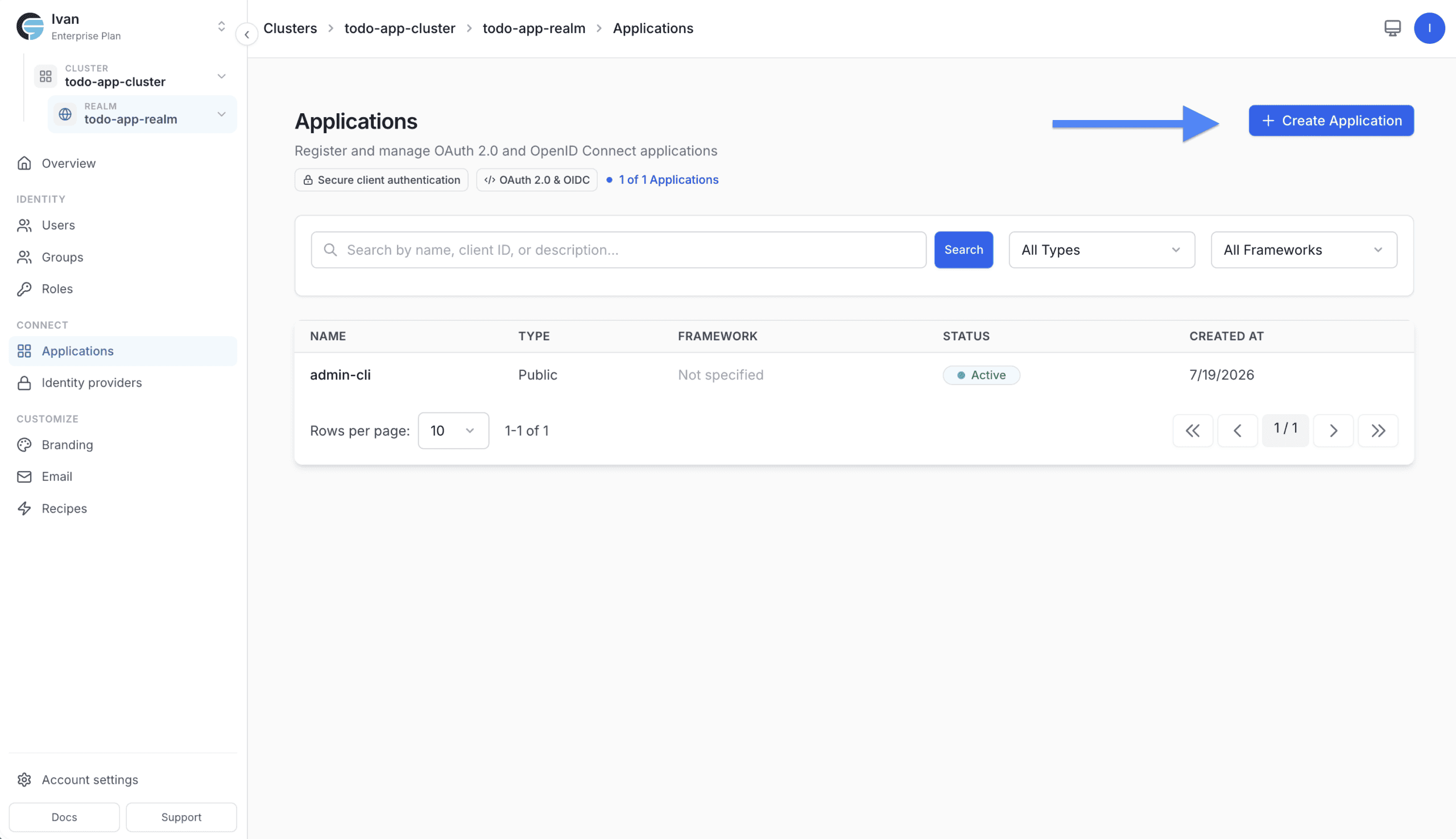Focus the application search field
This screenshot has width=1456, height=839.
[x=618, y=250]
